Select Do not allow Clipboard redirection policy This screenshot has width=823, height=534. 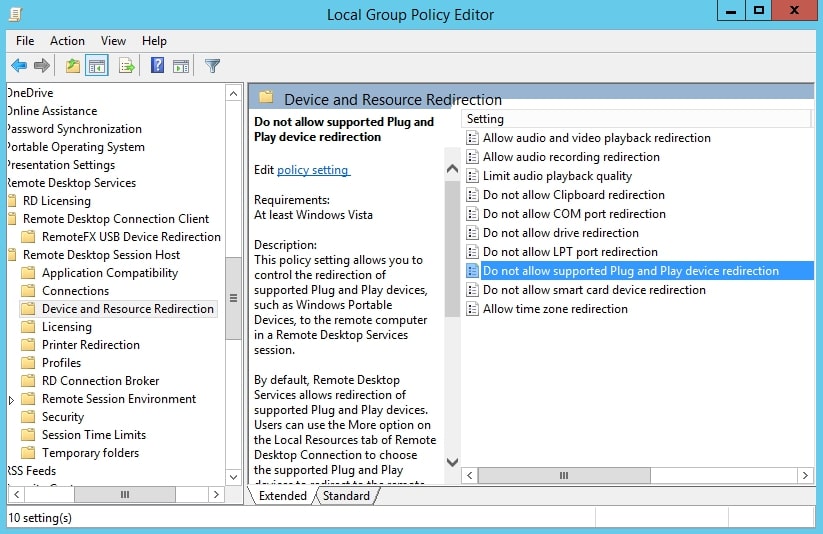pyautogui.click(x=573, y=195)
